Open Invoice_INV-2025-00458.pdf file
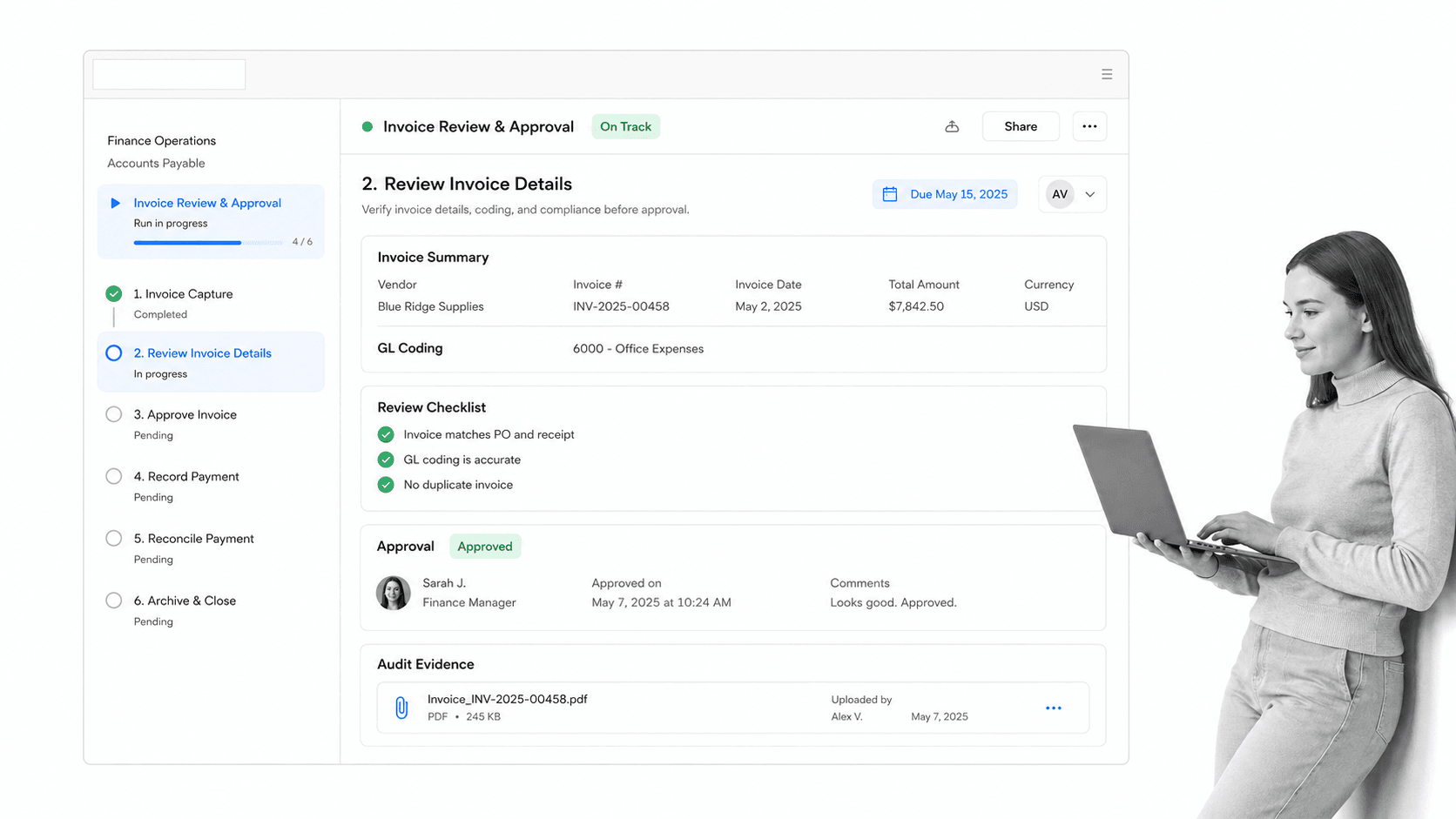The image size is (1456, 819). (x=507, y=699)
